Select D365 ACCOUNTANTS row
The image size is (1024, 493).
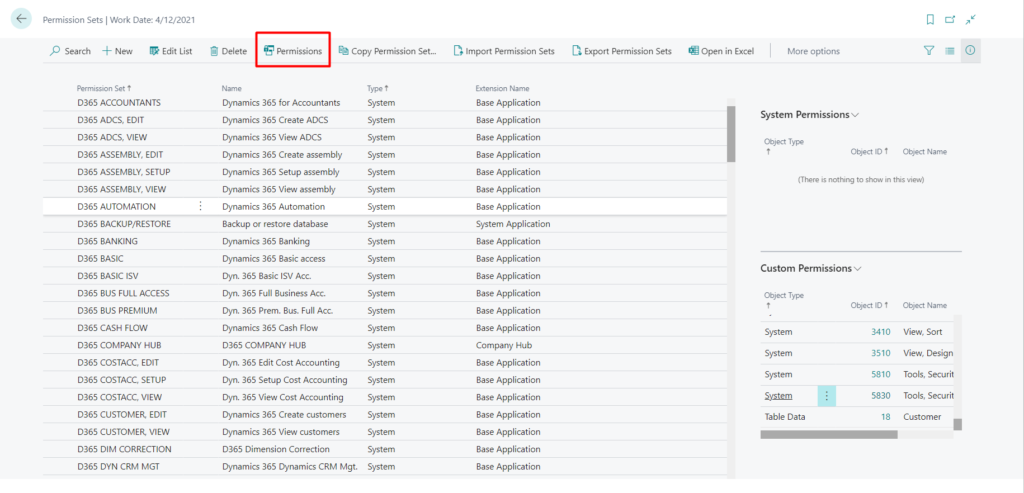[x=385, y=103]
